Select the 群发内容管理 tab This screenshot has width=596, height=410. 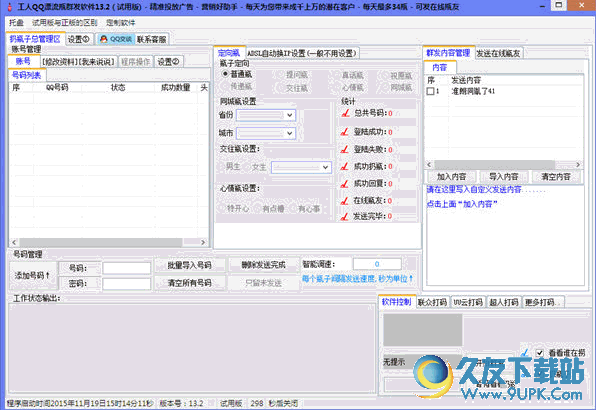[x=448, y=53]
